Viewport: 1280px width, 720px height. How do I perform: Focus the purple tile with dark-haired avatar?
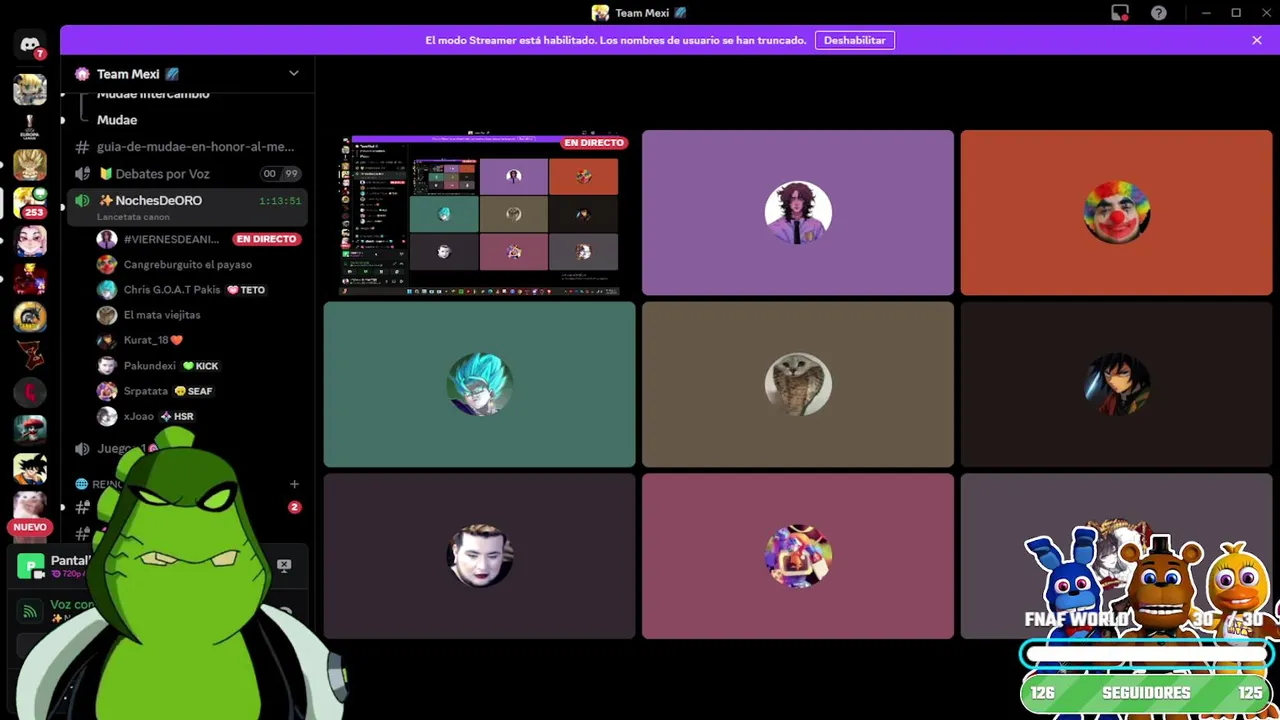point(798,213)
